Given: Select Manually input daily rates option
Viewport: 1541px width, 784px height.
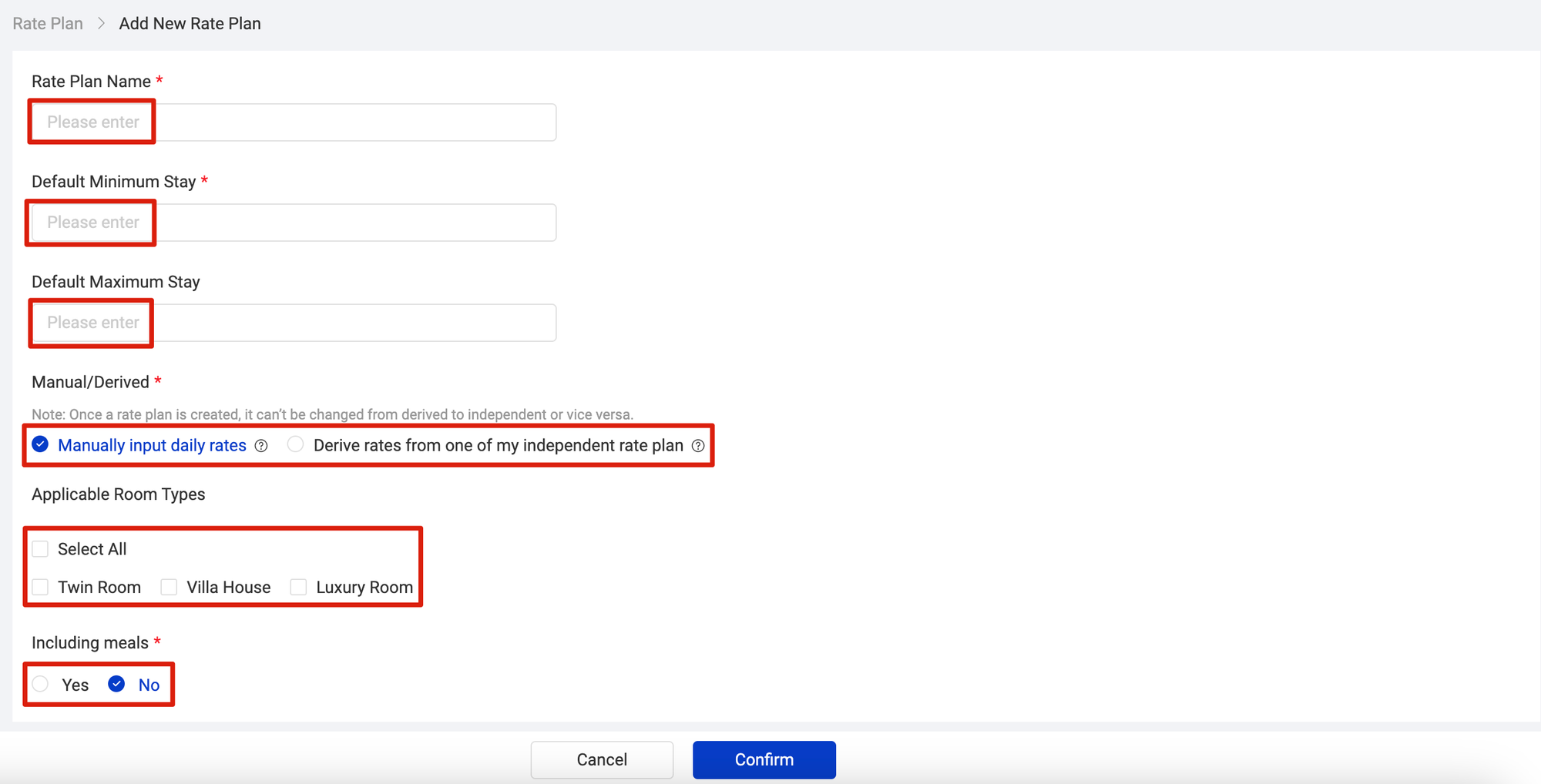Looking at the screenshot, I should pyautogui.click(x=41, y=444).
